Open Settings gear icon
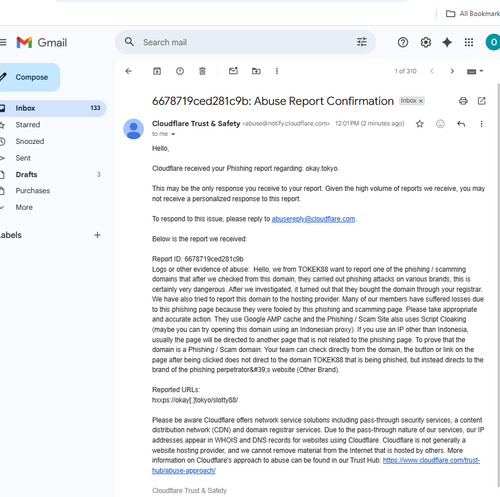This screenshot has height=497, width=500. click(425, 42)
